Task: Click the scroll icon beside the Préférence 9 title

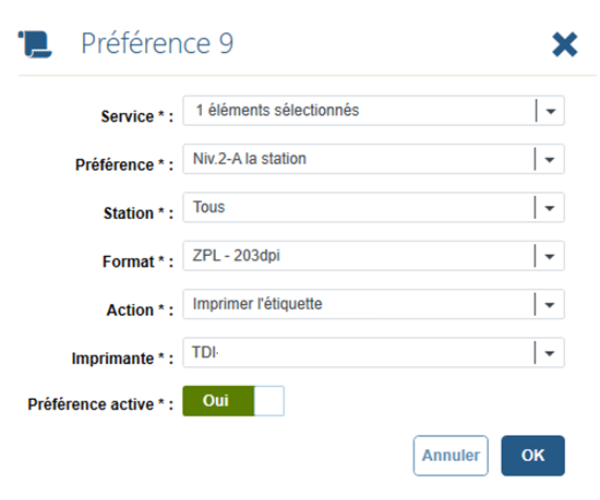Action: 35,44
